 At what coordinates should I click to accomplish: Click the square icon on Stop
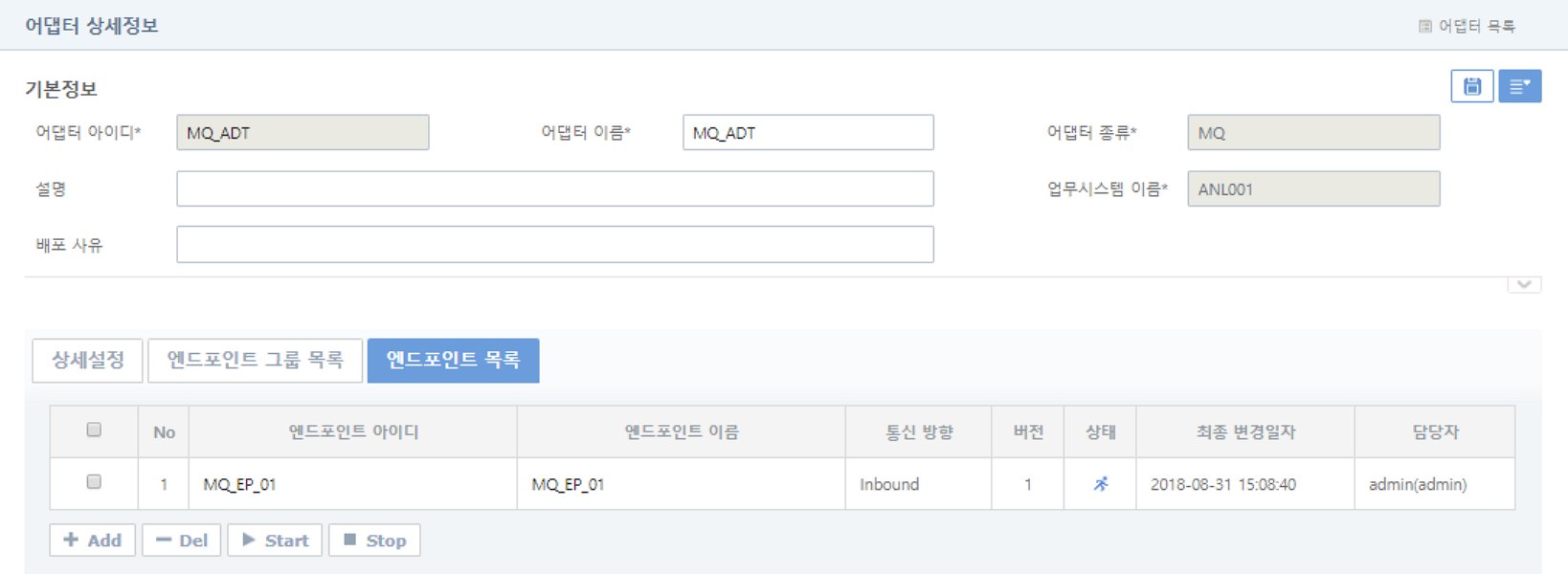pyautogui.click(x=350, y=541)
